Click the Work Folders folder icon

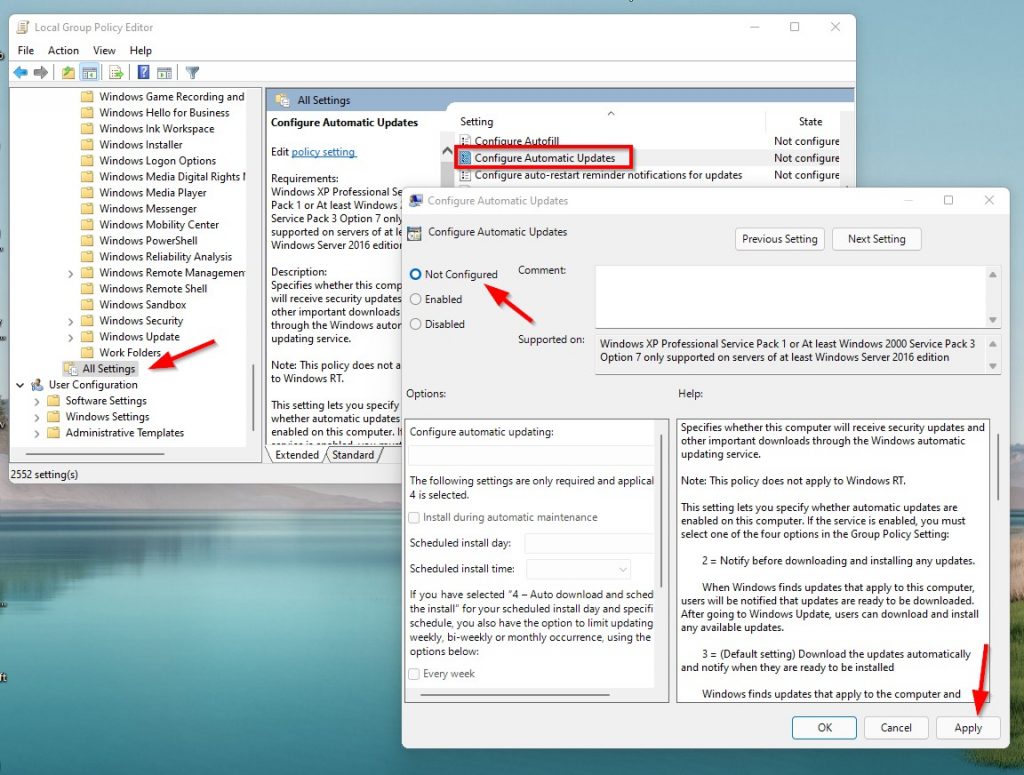pyautogui.click(x=87, y=353)
